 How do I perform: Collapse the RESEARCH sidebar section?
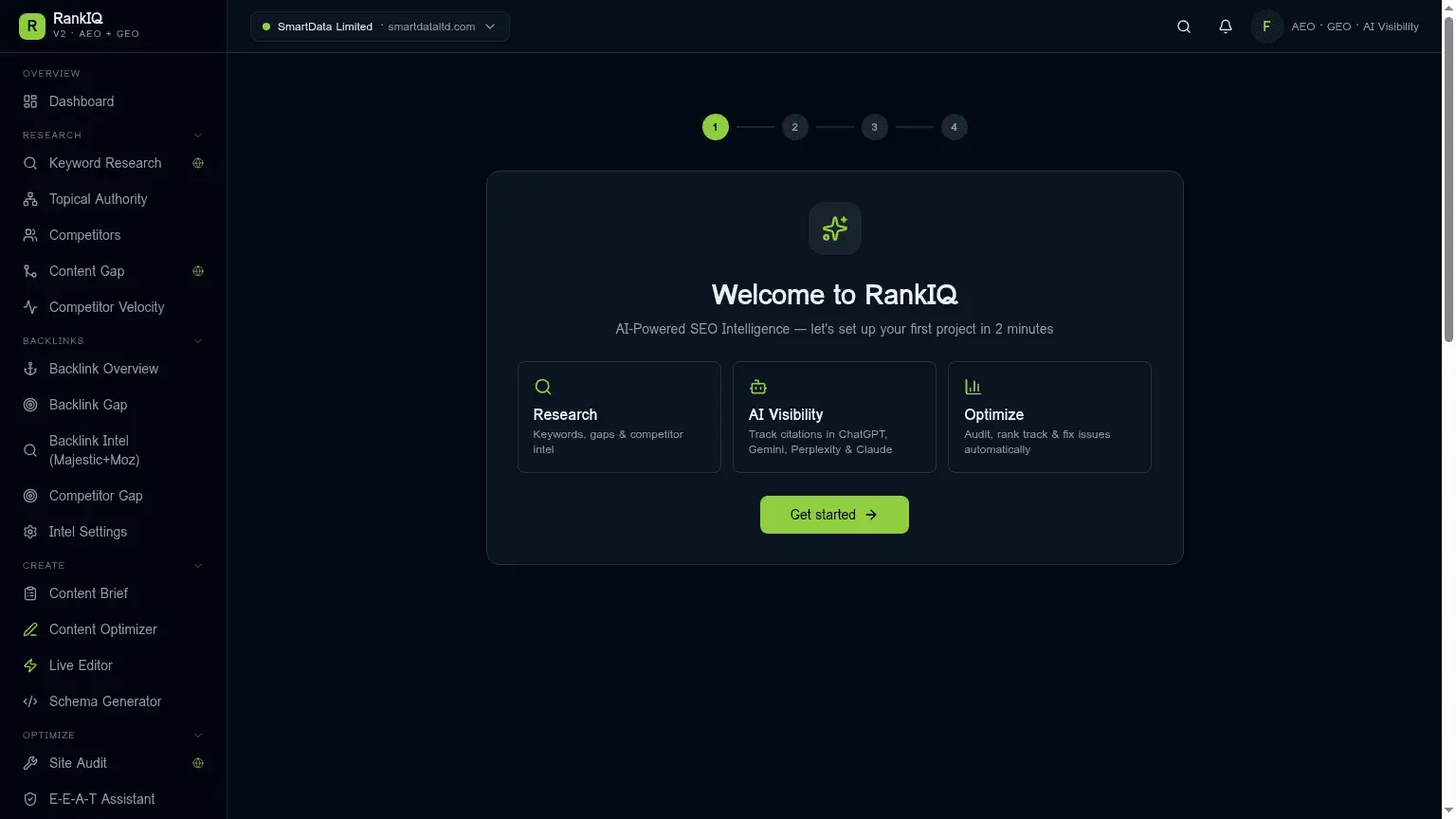tap(198, 136)
